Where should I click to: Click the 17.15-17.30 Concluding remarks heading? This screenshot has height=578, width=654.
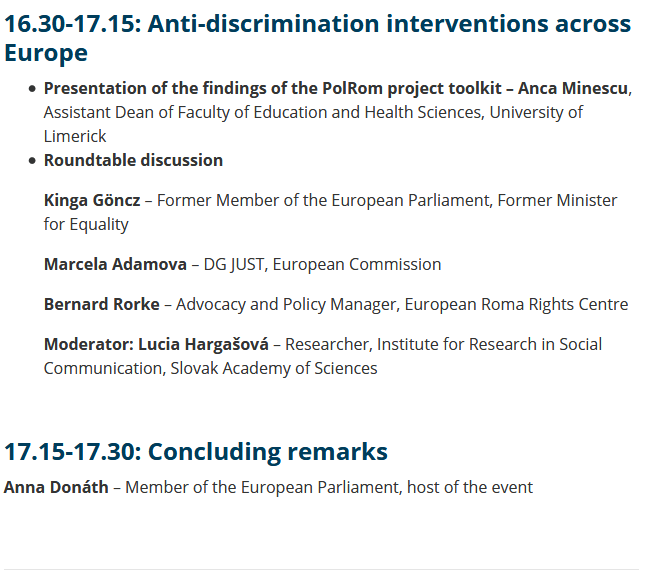[x=196, y=452]
